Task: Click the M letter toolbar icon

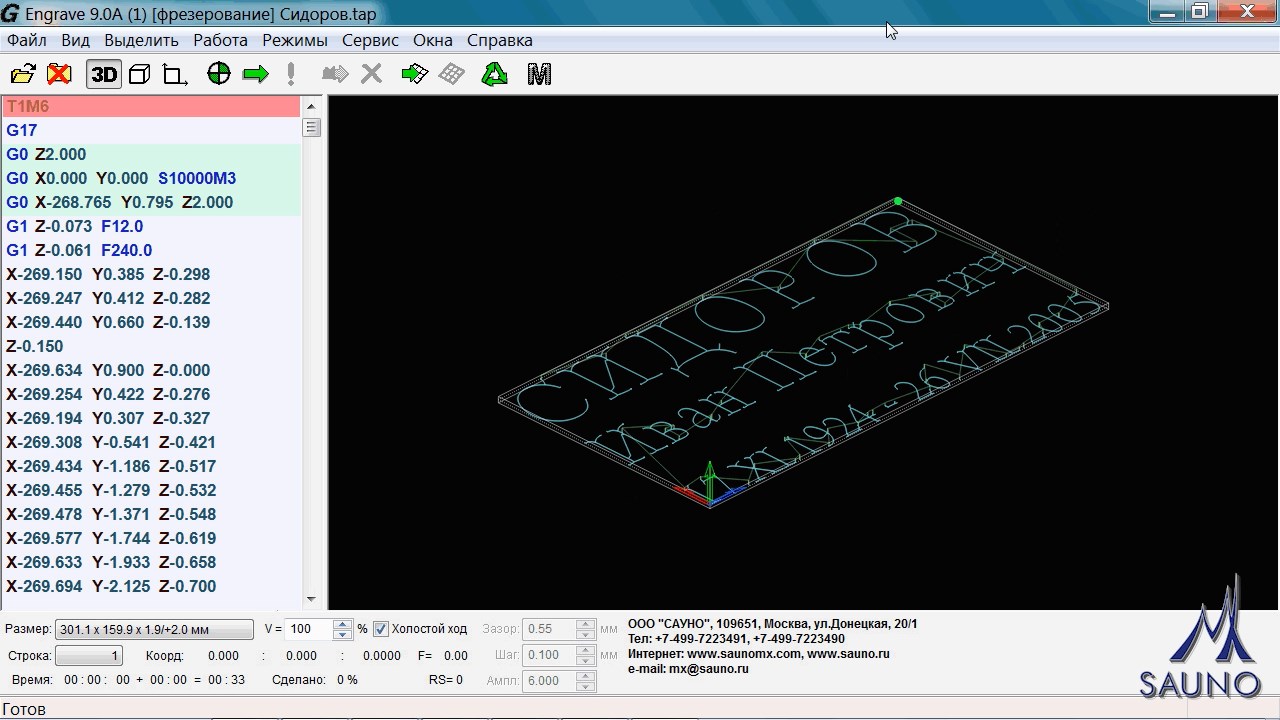Action: pos(539,74)
